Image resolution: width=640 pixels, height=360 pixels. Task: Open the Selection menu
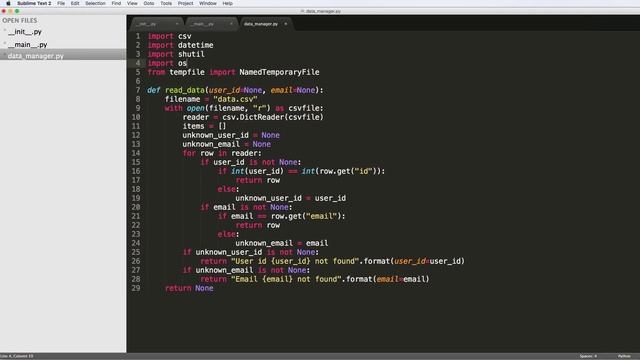(95, 3)
